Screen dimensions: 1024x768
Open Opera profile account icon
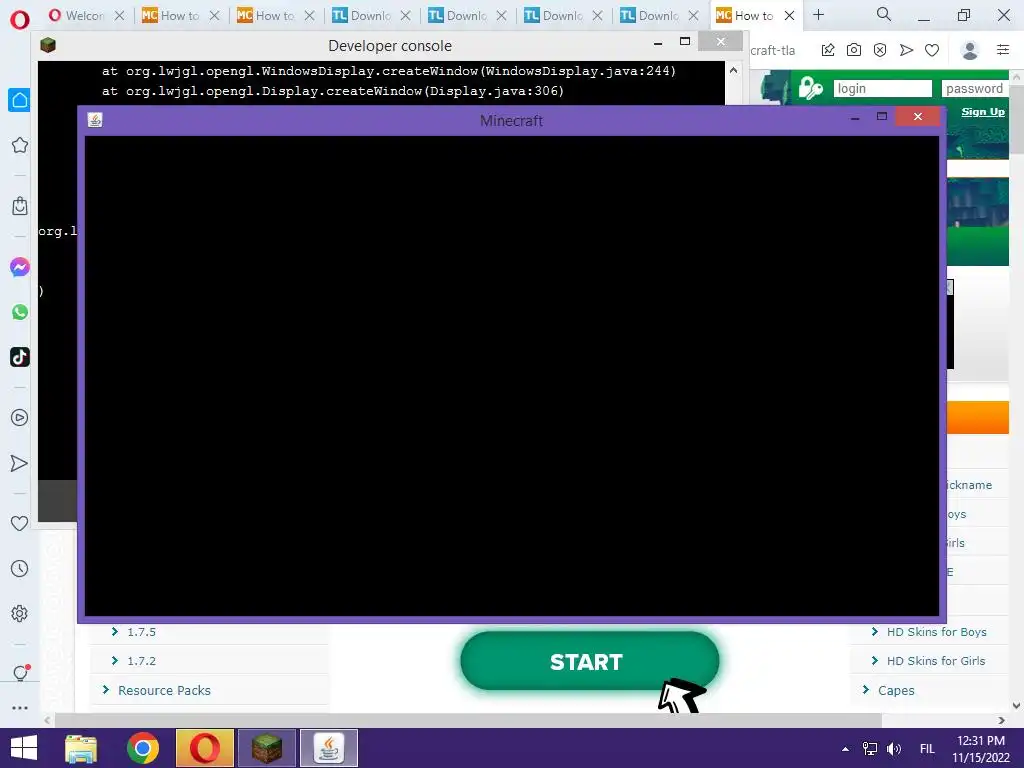tap(970, 50)
